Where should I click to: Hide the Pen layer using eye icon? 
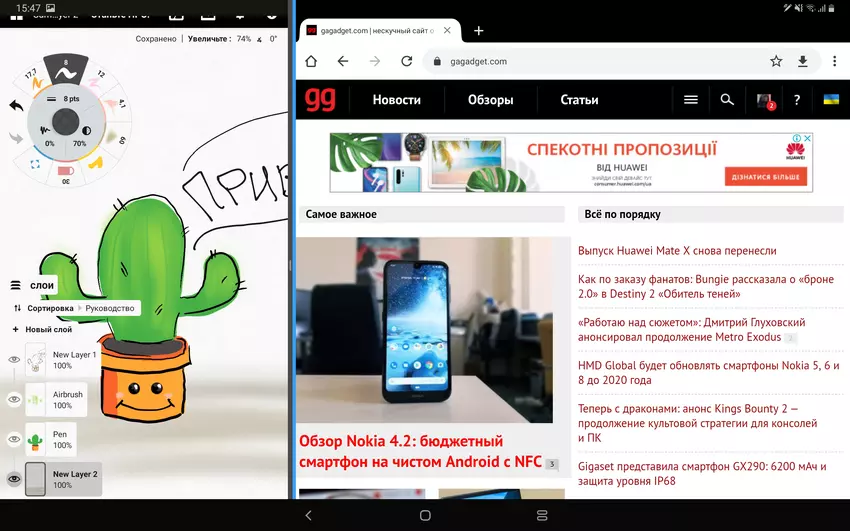(14, 440)
